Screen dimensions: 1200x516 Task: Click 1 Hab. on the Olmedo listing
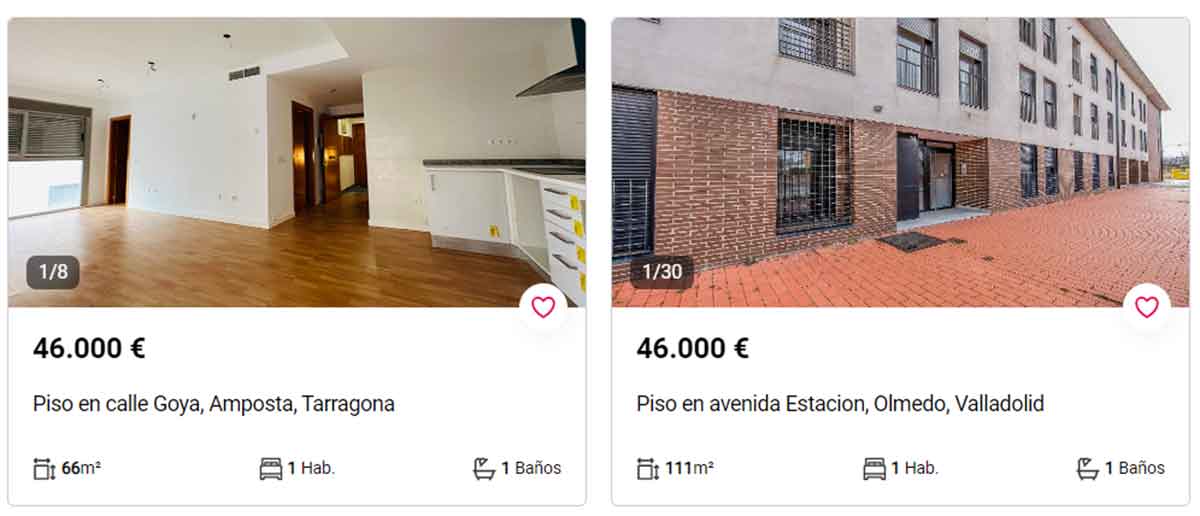[915, 468]
